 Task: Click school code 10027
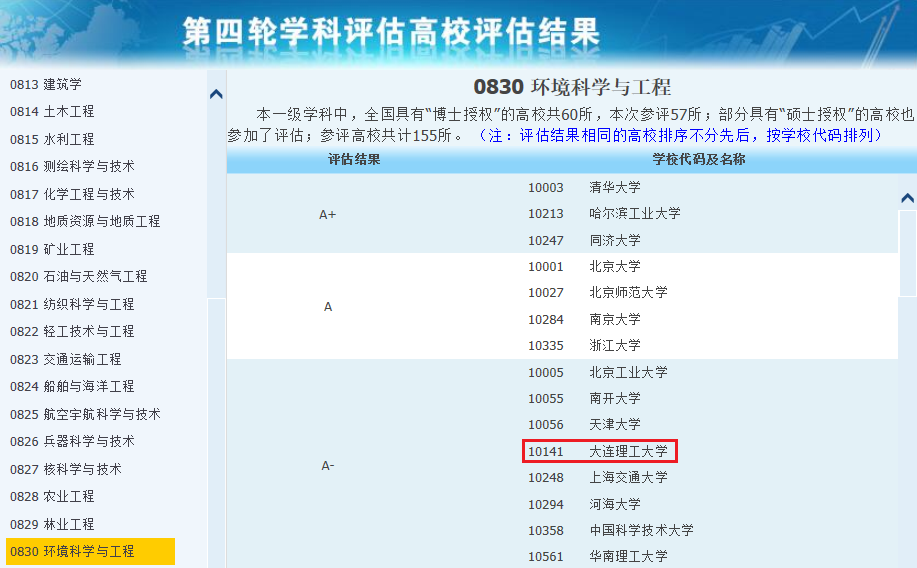click(546, 292)
